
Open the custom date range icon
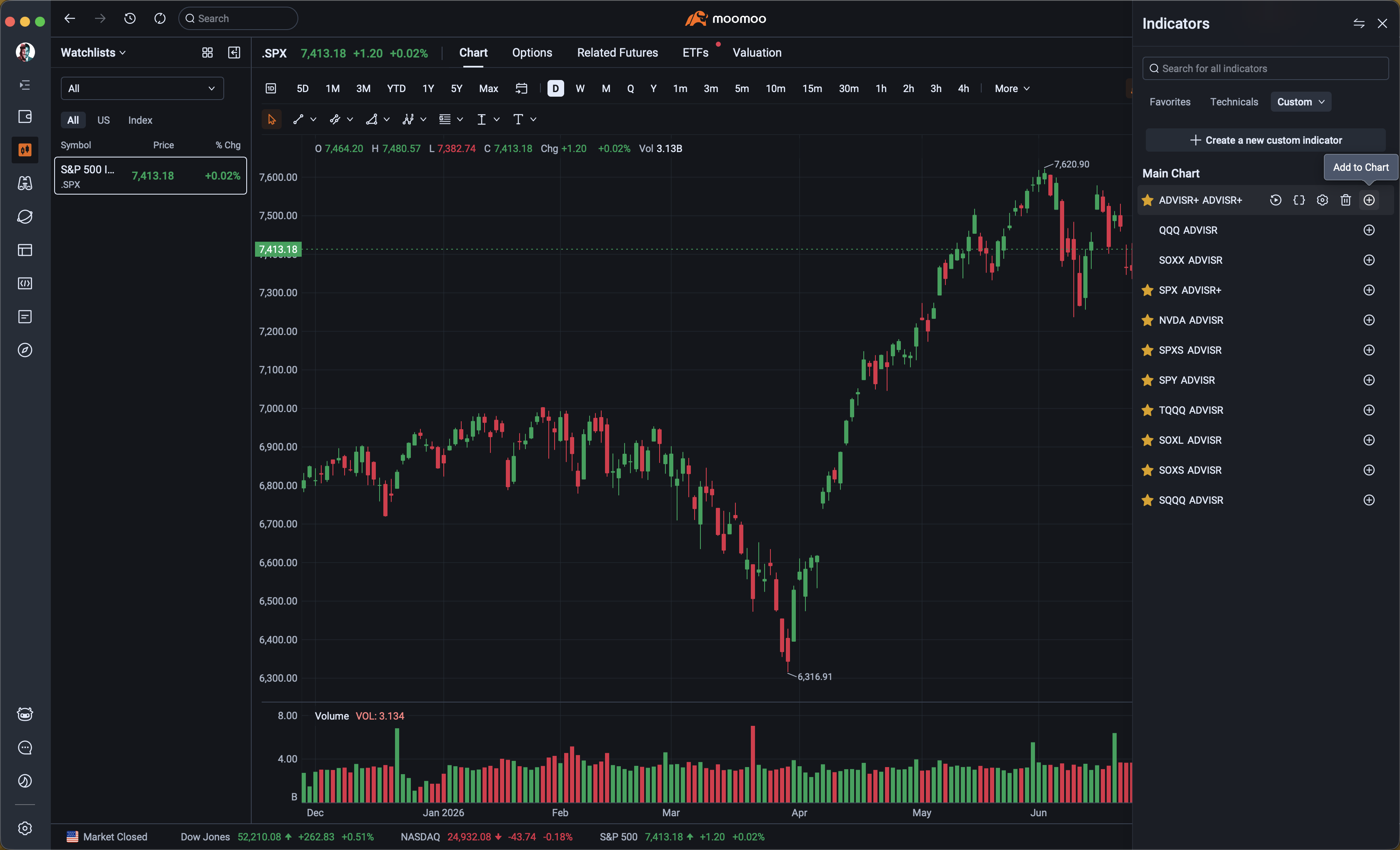521,89
